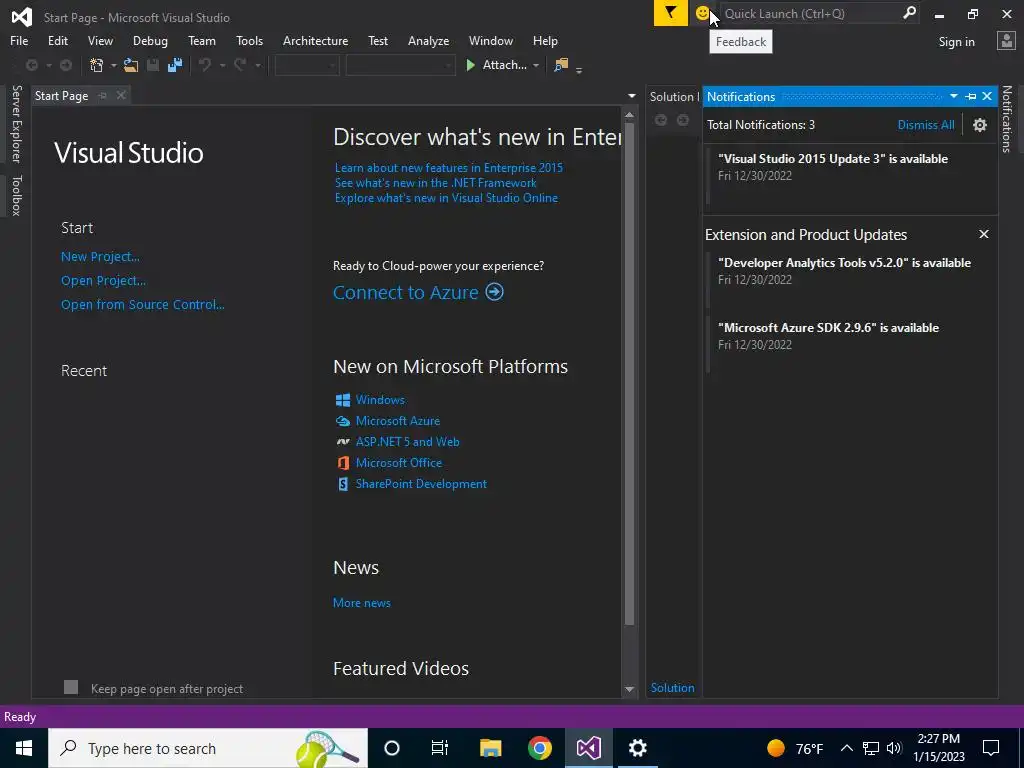Open the notifications flag icon
The image size is (1024, 768).
(671, 13)
